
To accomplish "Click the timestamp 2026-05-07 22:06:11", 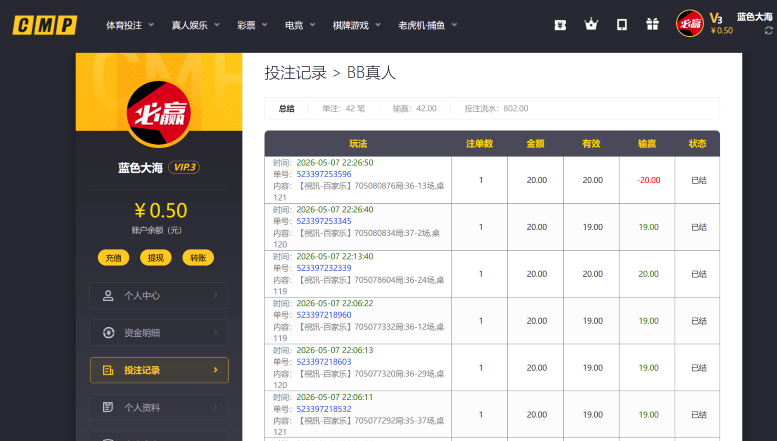I will pos(334,397).
